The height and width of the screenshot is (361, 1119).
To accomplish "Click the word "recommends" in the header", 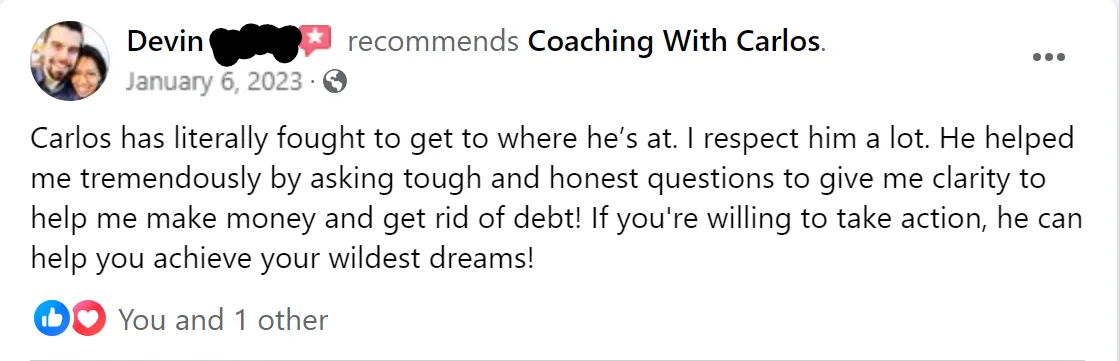I will tap(433, 43).
